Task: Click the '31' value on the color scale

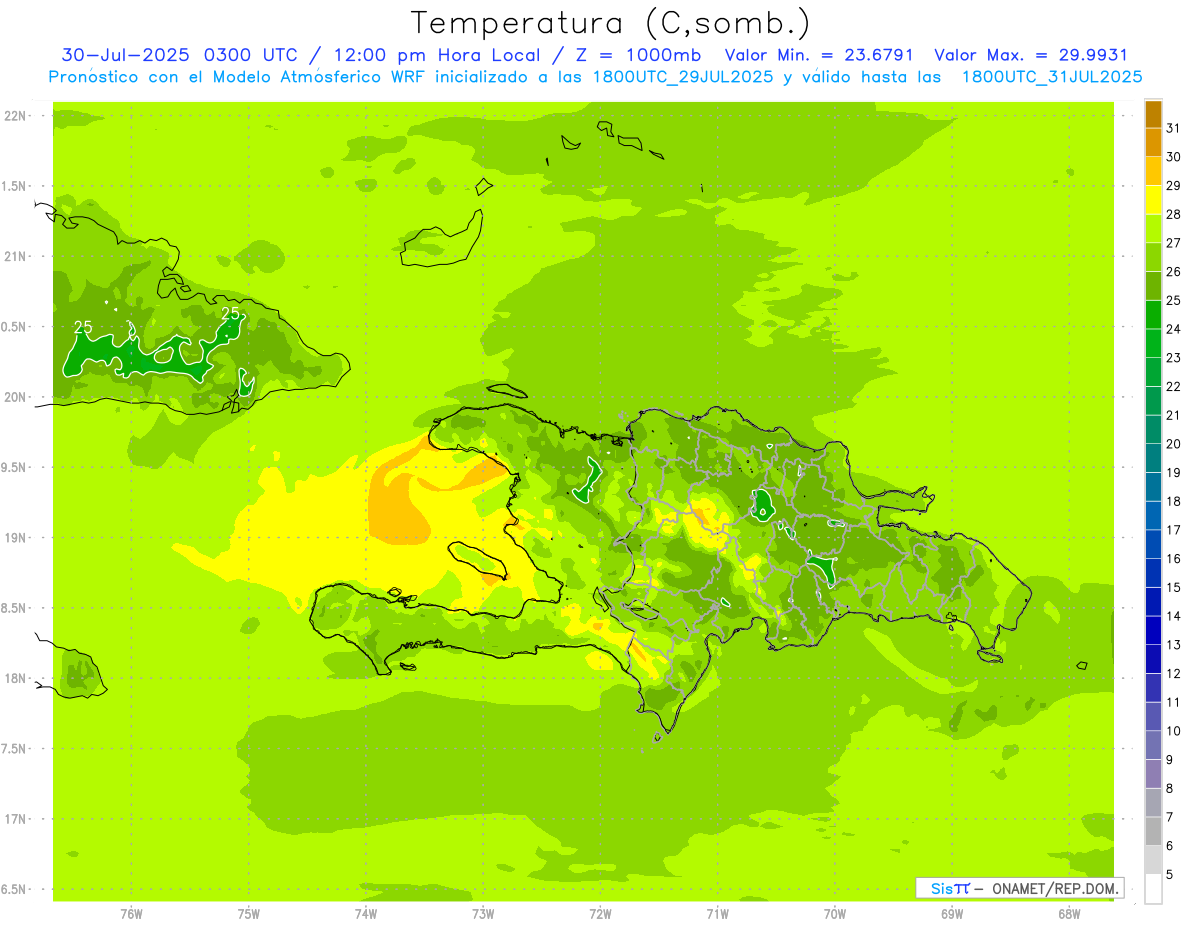Action: coord(1174,128)
